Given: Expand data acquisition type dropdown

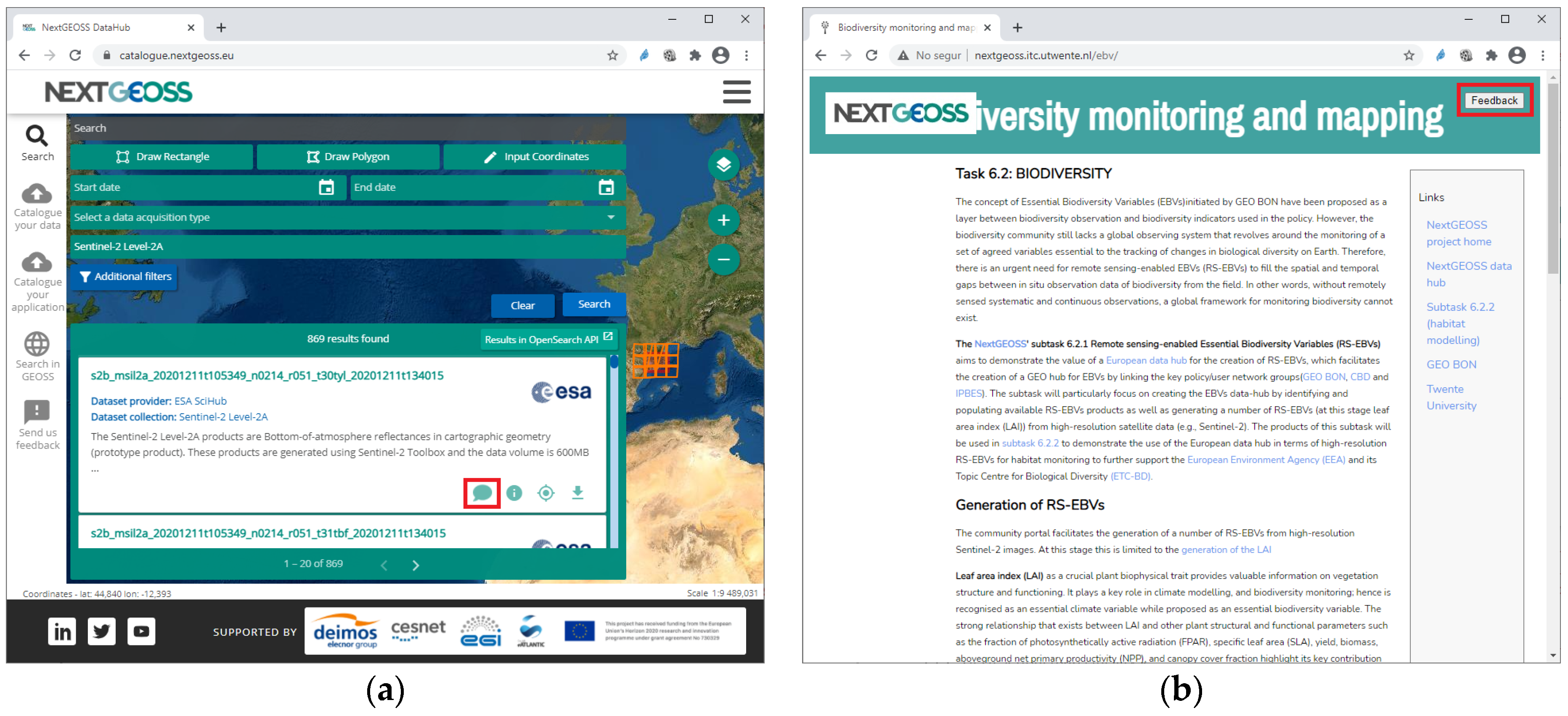Looking at the screenshot, I should (611, 217).
